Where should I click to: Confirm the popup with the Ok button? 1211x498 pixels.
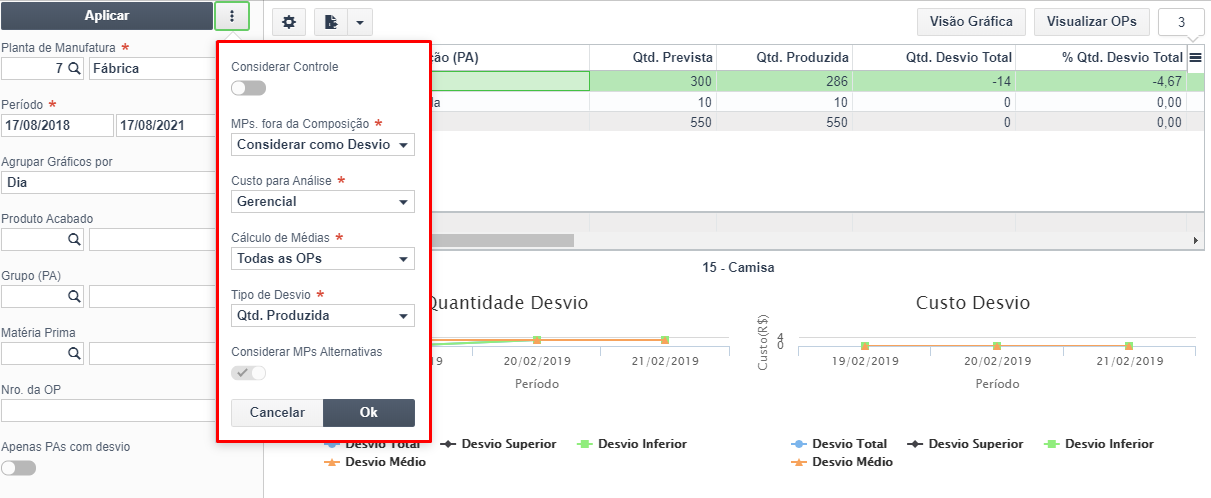point(369,412)
